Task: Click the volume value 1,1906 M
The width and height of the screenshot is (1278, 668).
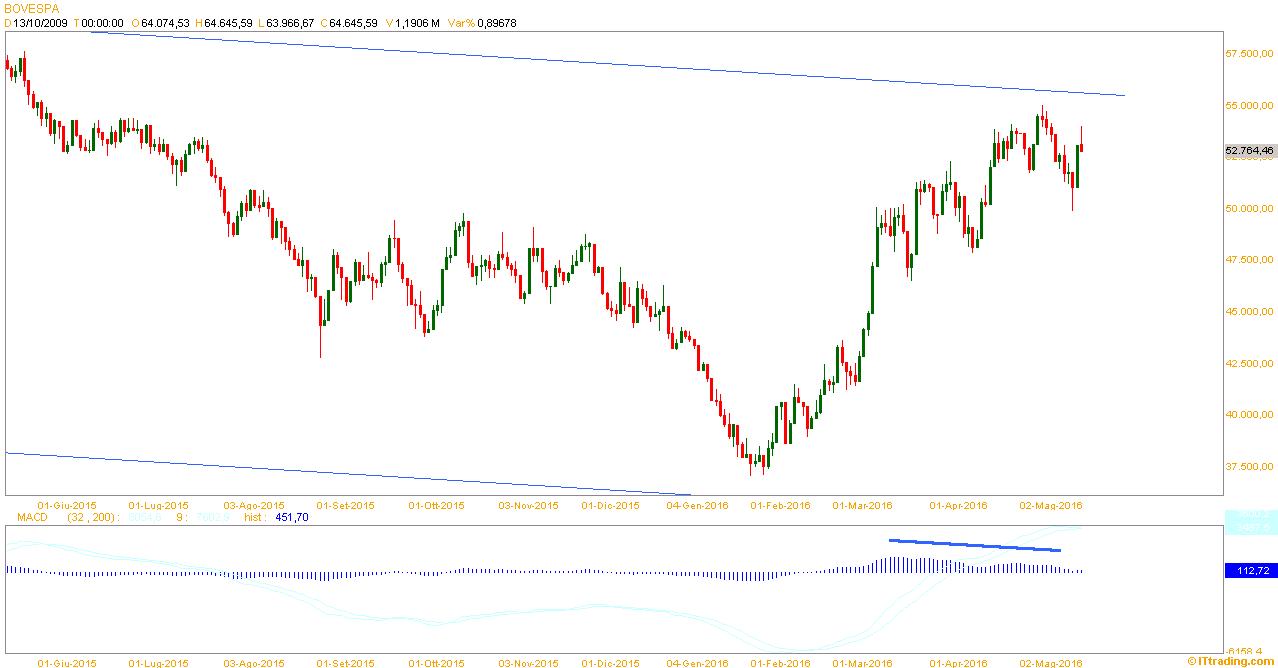Action: pyautogui.click(x=413, y=22)
